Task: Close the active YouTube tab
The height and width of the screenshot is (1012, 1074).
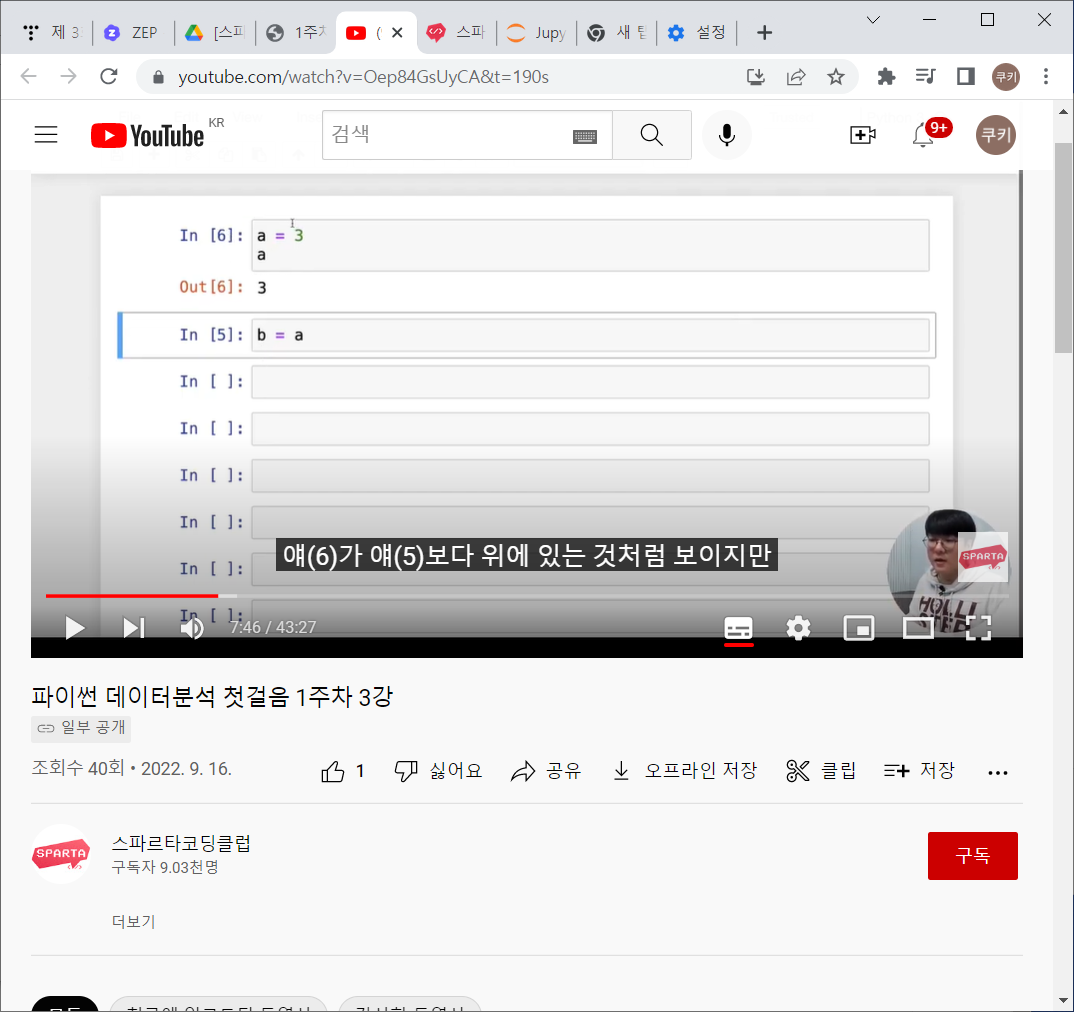Action: click(x=397, y=32)
